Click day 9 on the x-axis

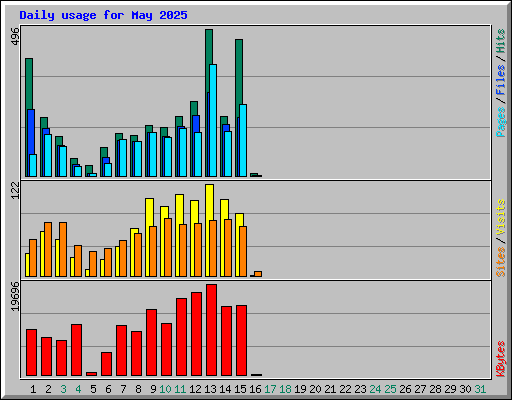pyautogui.click(x=153, y=389)
